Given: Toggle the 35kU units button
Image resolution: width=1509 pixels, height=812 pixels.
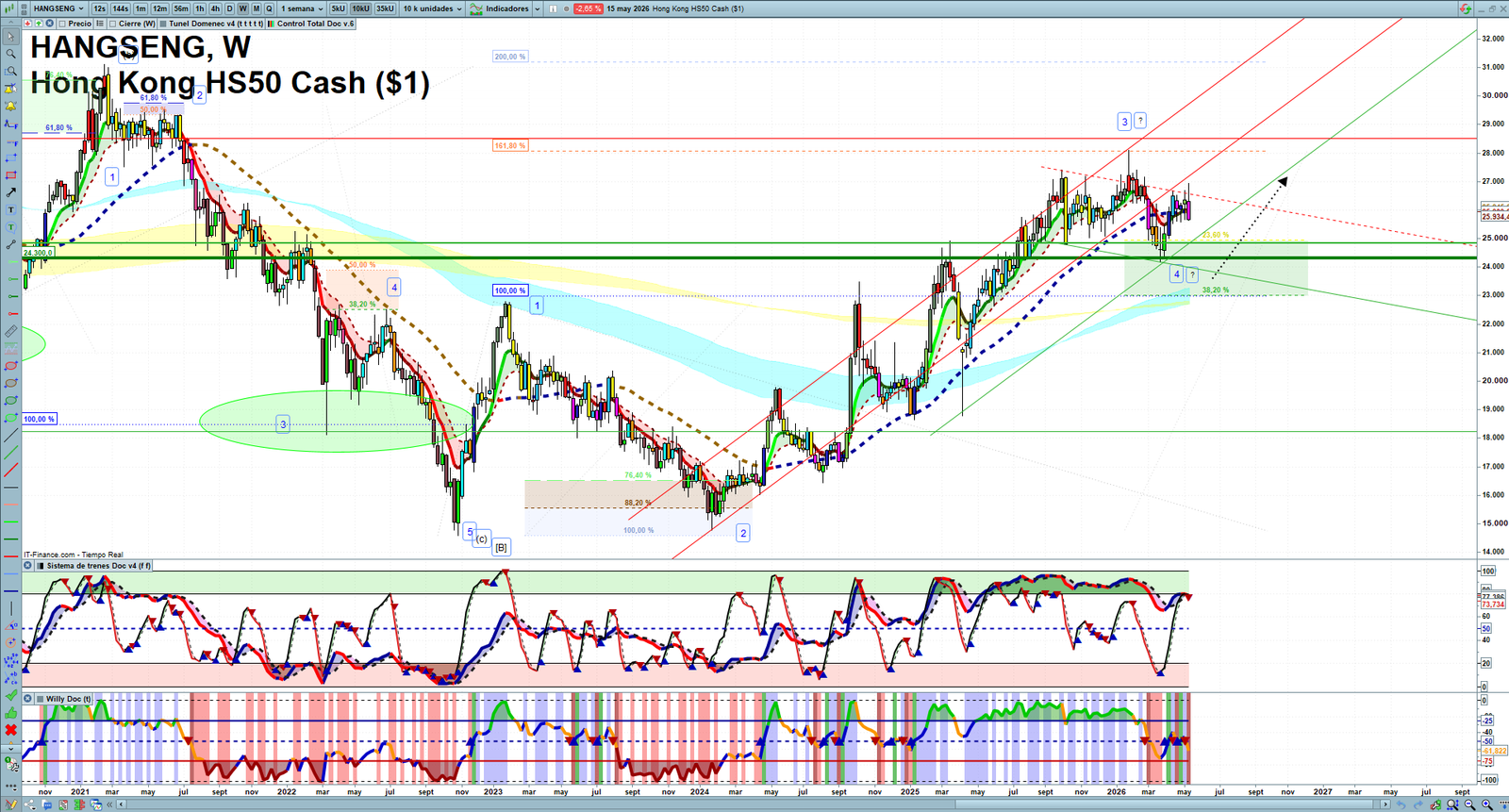Looking at the screenshot, I should click(385, 8).
